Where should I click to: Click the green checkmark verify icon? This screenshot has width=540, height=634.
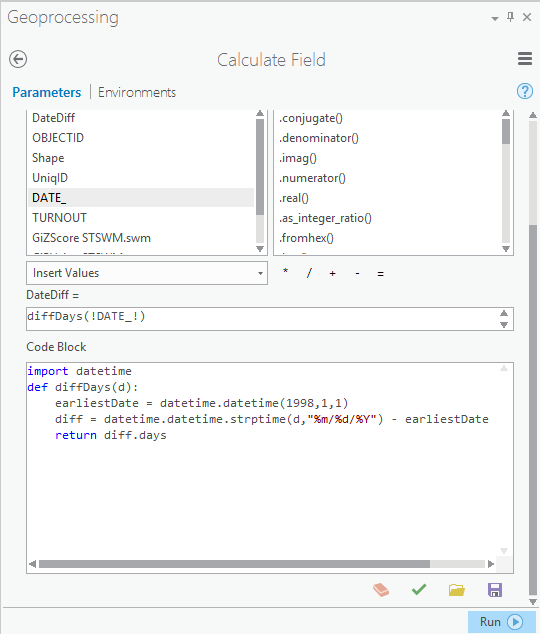click(419, 590)
